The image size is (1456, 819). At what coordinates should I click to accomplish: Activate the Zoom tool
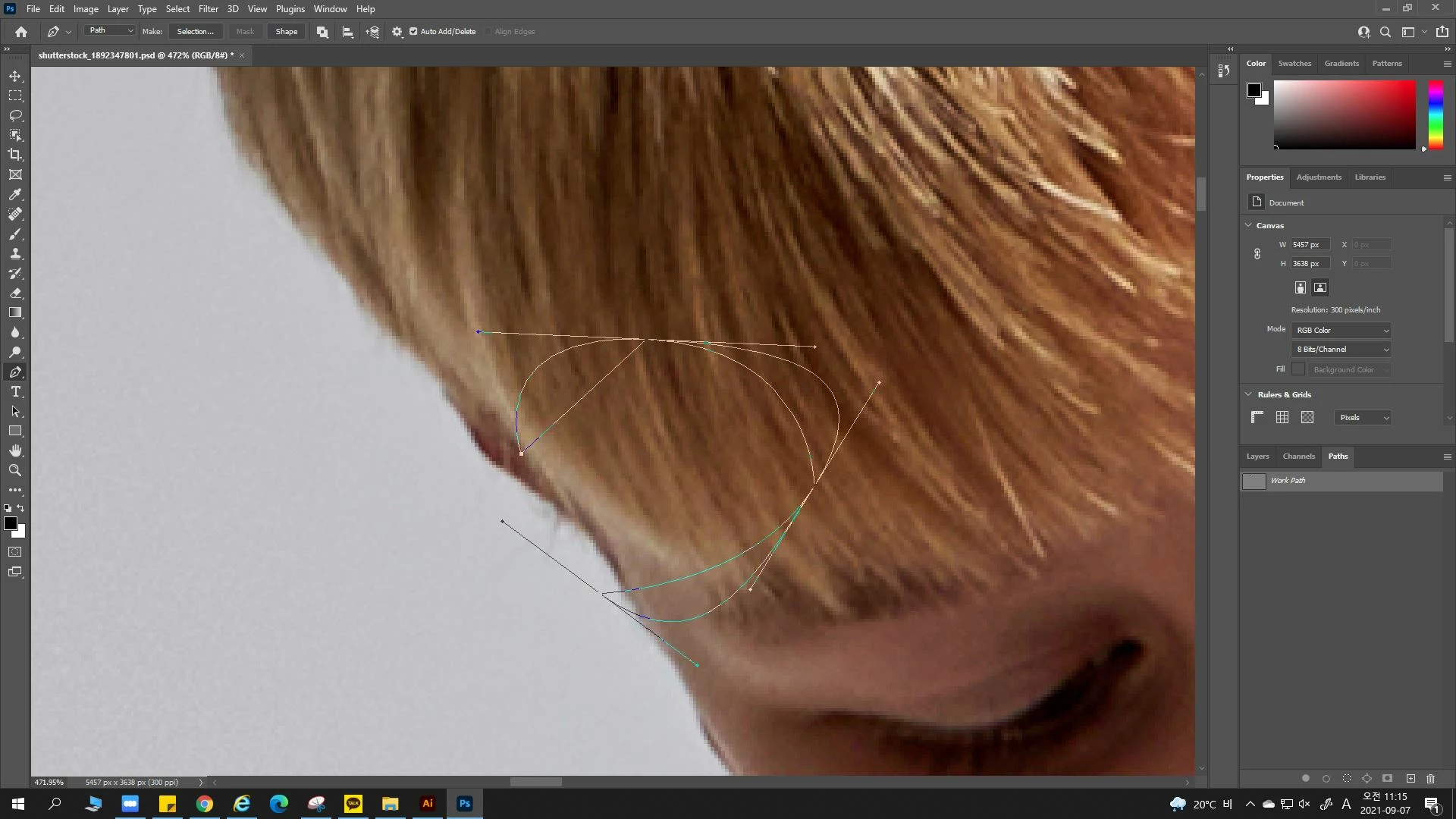click(x=15, y=470)
